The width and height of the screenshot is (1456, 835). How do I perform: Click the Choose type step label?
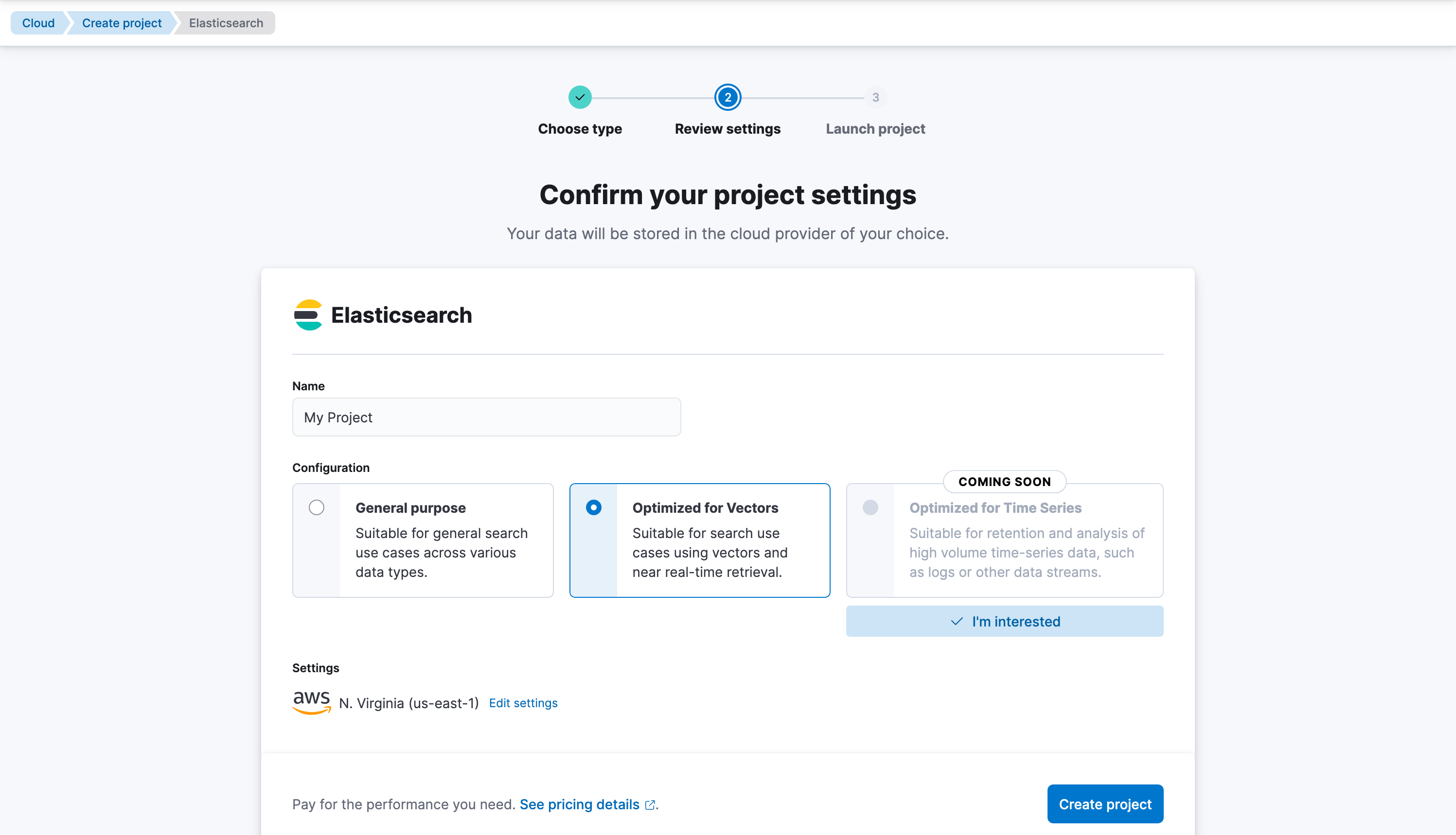click(580, 129)
